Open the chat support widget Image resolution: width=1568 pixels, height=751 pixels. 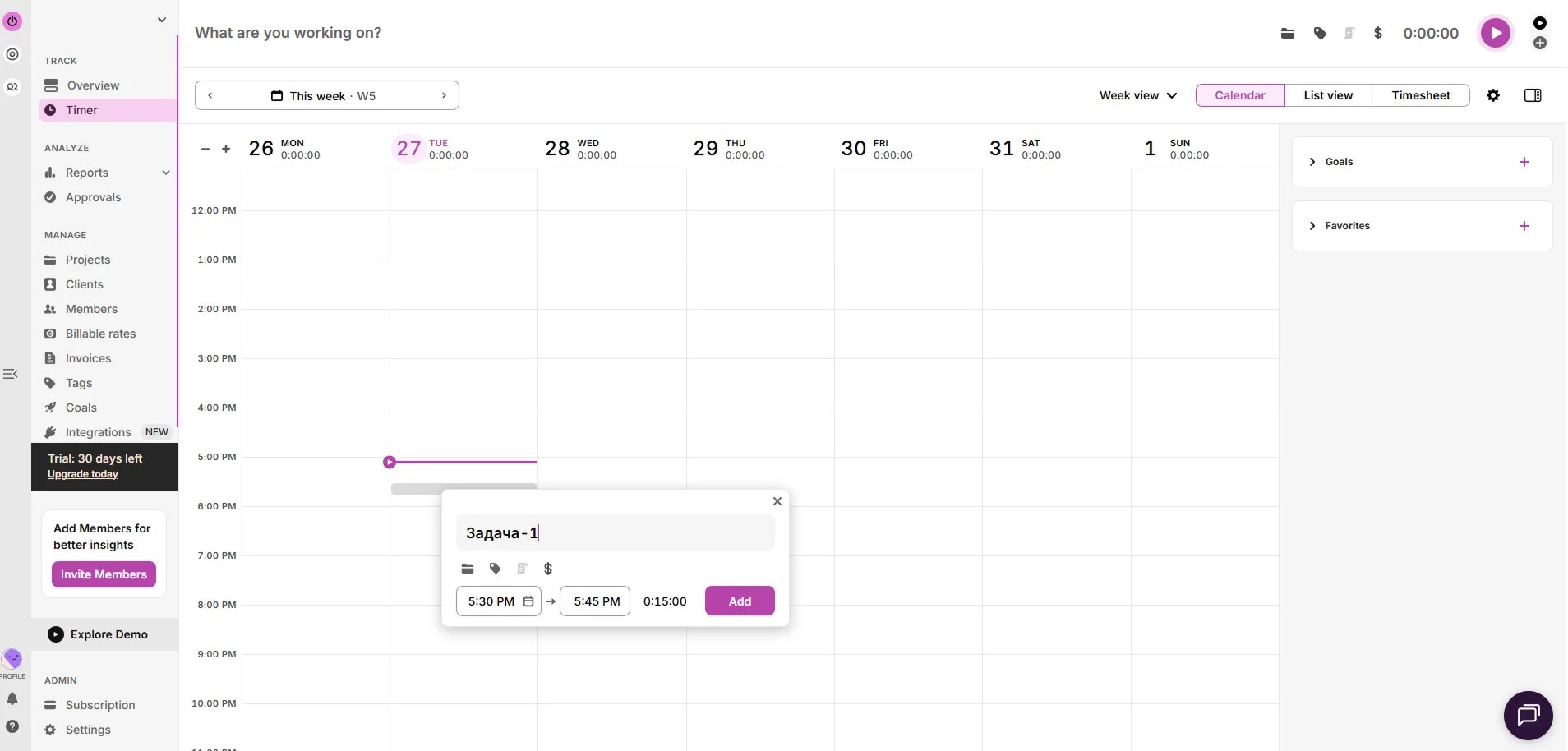point(1528,716)
